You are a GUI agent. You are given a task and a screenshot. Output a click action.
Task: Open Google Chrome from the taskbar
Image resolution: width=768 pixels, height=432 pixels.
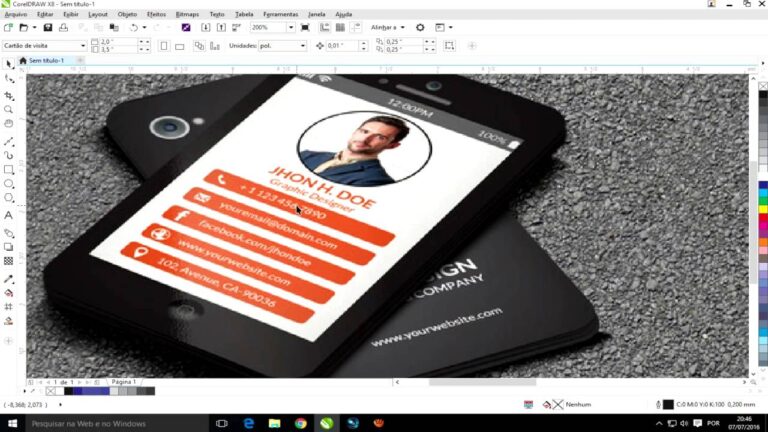(x=300, y=423)
